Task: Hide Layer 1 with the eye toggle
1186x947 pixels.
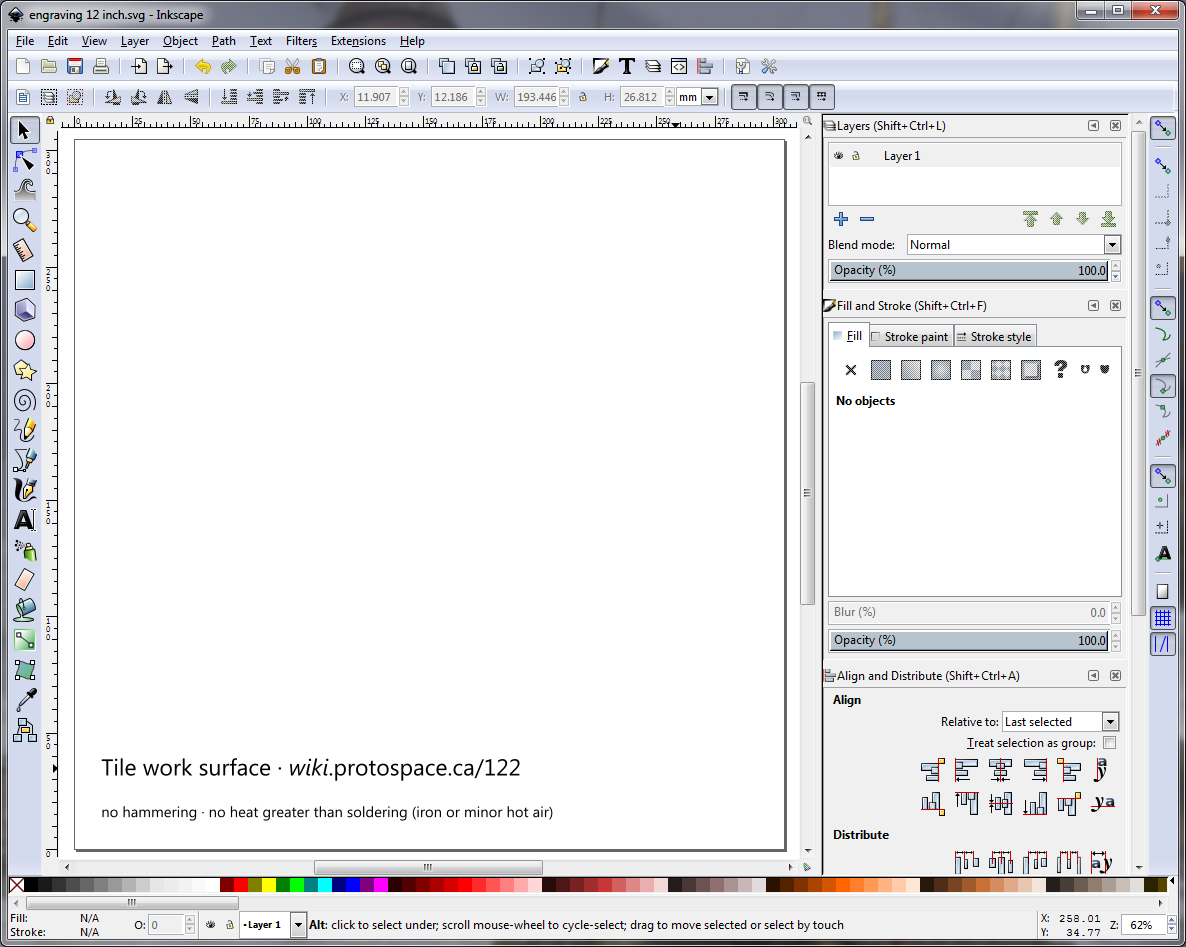Action: pos(838,155)
